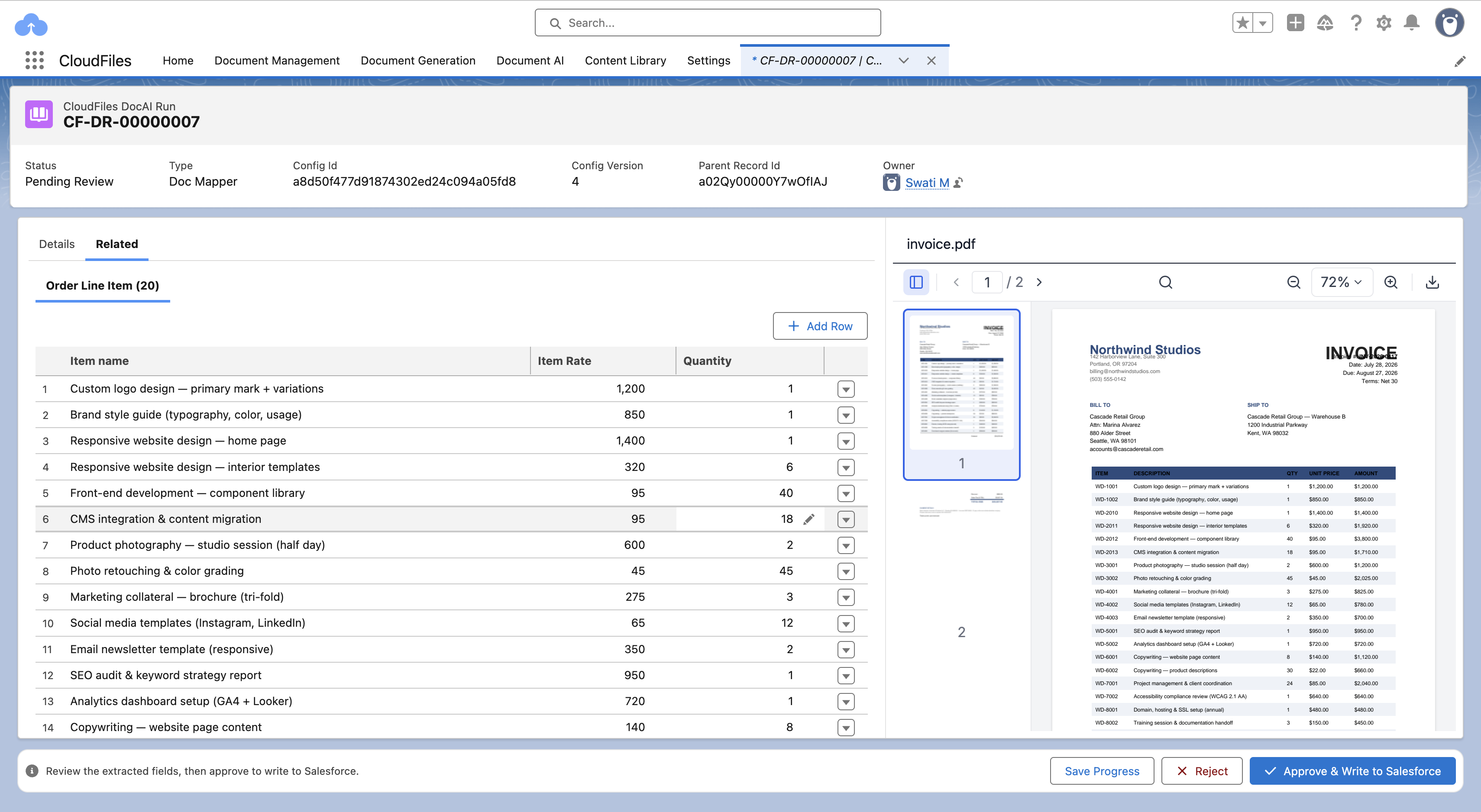Open Salesforce Help question mark
The image size is (1481, 812).
1356,23
